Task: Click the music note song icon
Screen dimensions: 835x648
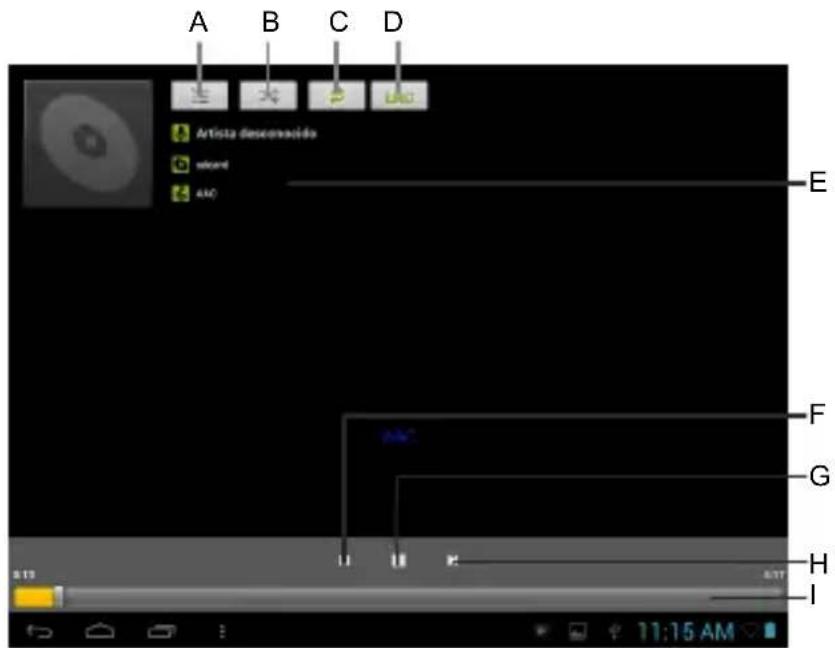Action: [x=180, y=193]
